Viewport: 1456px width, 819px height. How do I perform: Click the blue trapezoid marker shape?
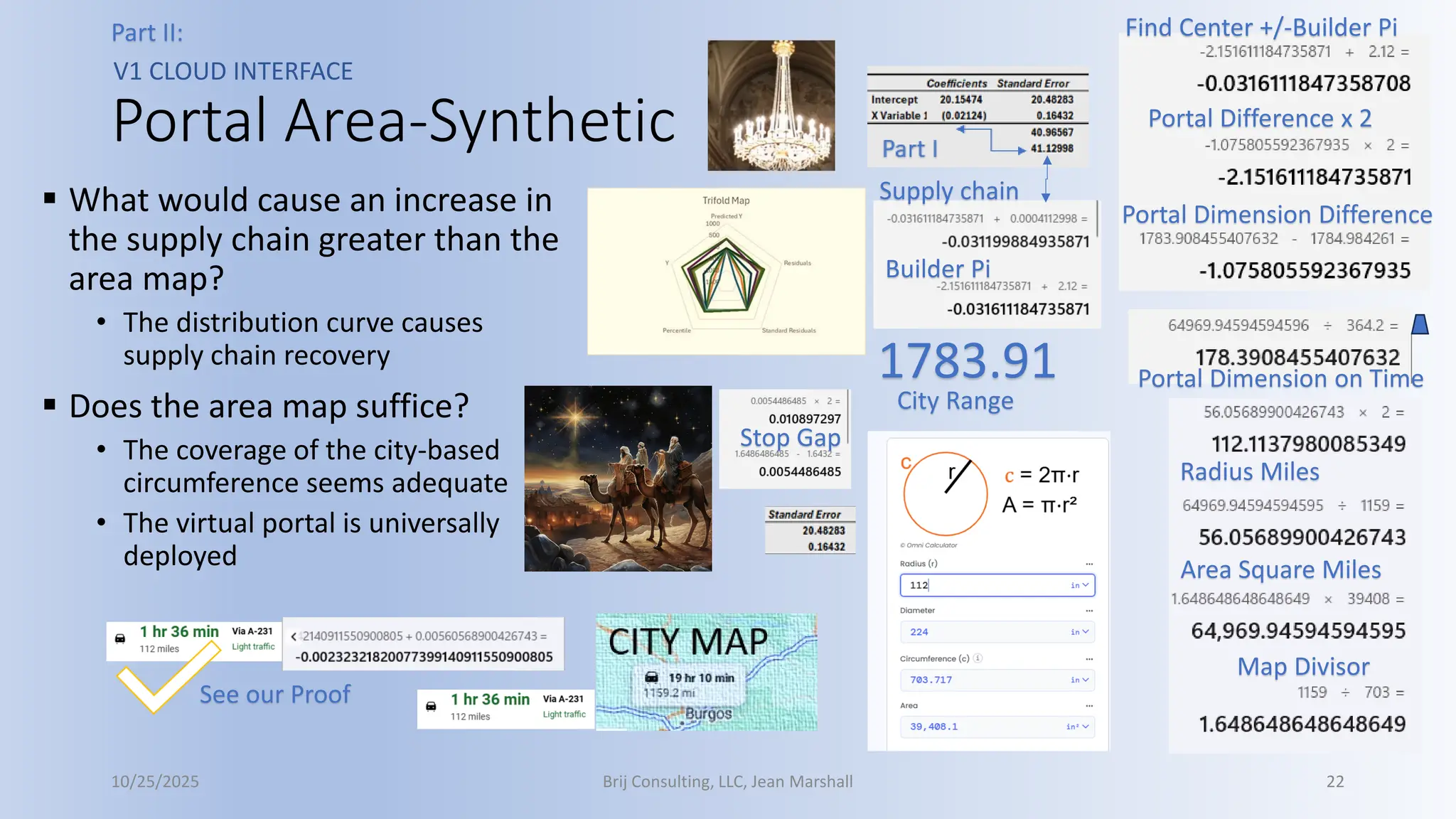coord(1420,325)
